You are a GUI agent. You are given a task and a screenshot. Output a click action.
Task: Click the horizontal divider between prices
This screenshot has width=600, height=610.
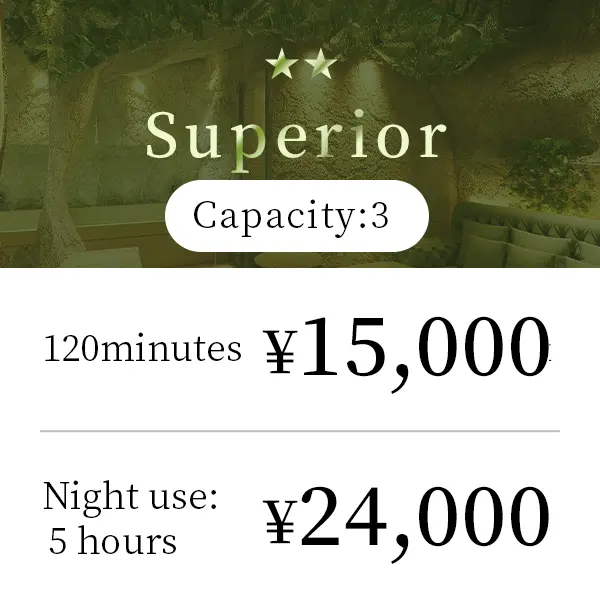(300, 431)
